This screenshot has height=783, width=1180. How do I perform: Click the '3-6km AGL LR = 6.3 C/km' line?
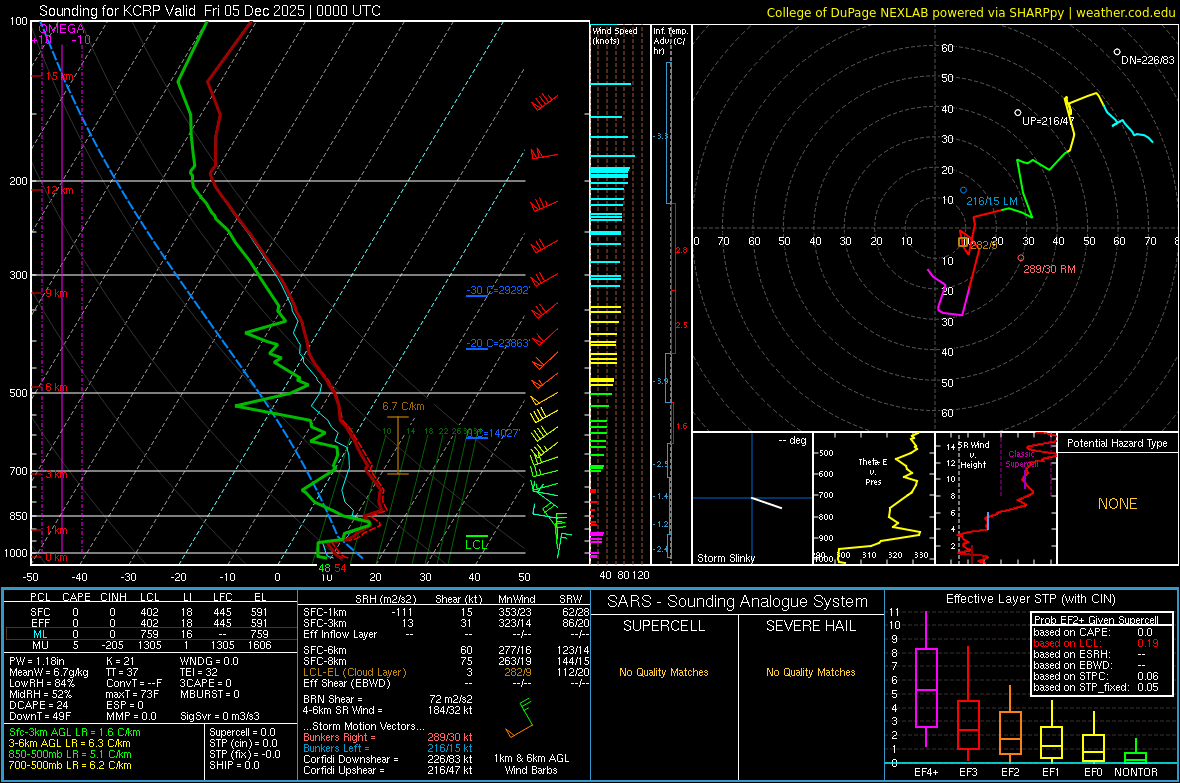70,743
